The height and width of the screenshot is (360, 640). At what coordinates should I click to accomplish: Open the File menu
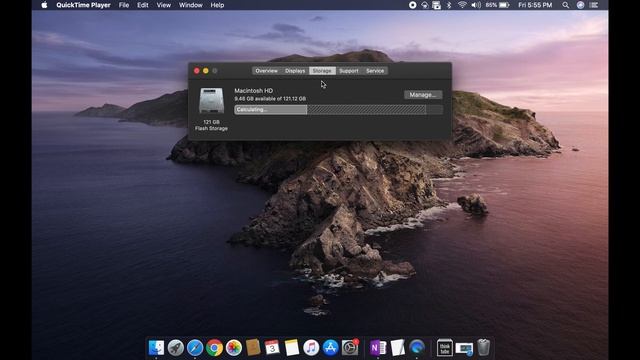pyautogui.click(x=124, y=5)
